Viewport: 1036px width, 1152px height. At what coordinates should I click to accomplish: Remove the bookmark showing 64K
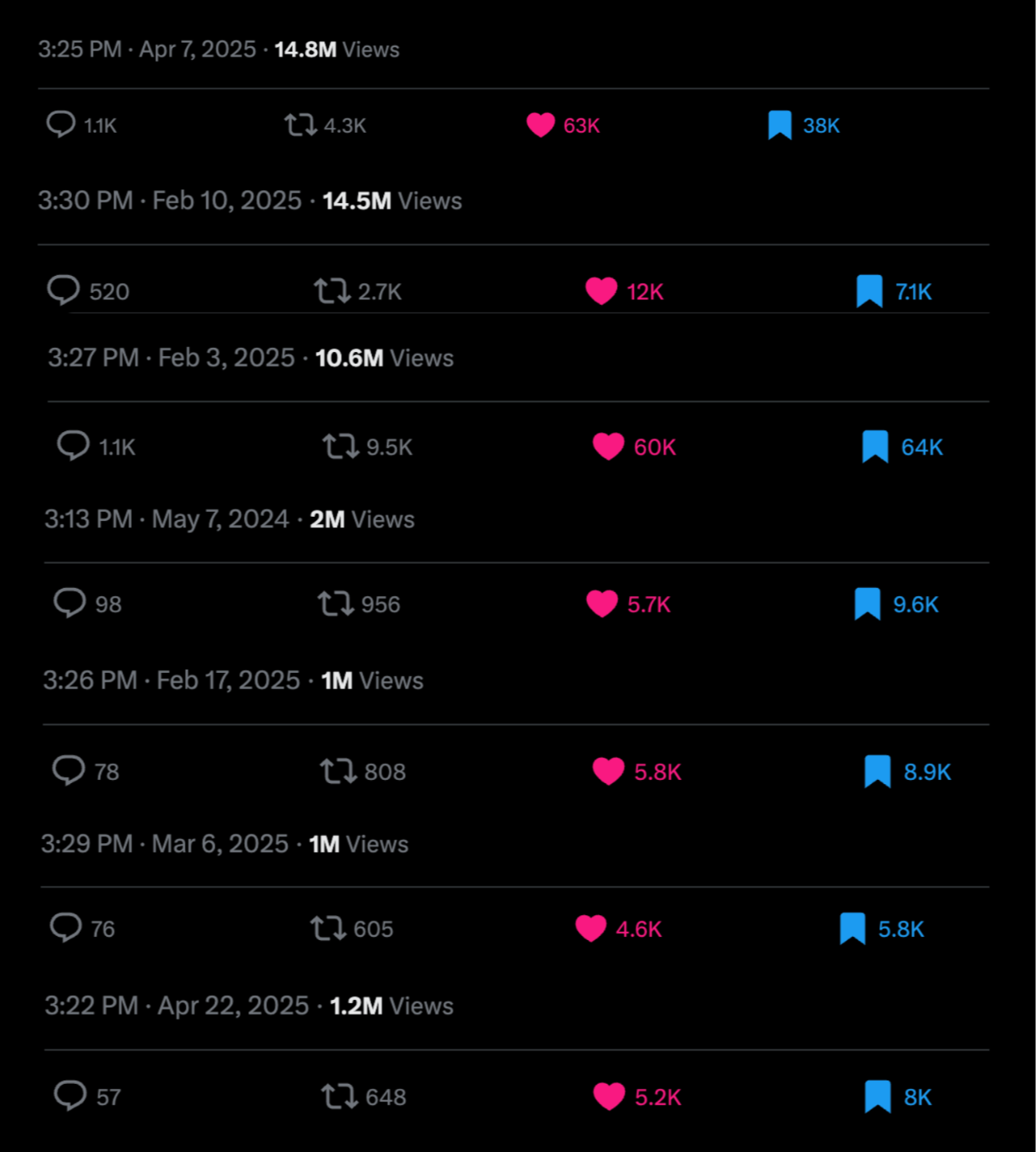pos(875,446)
